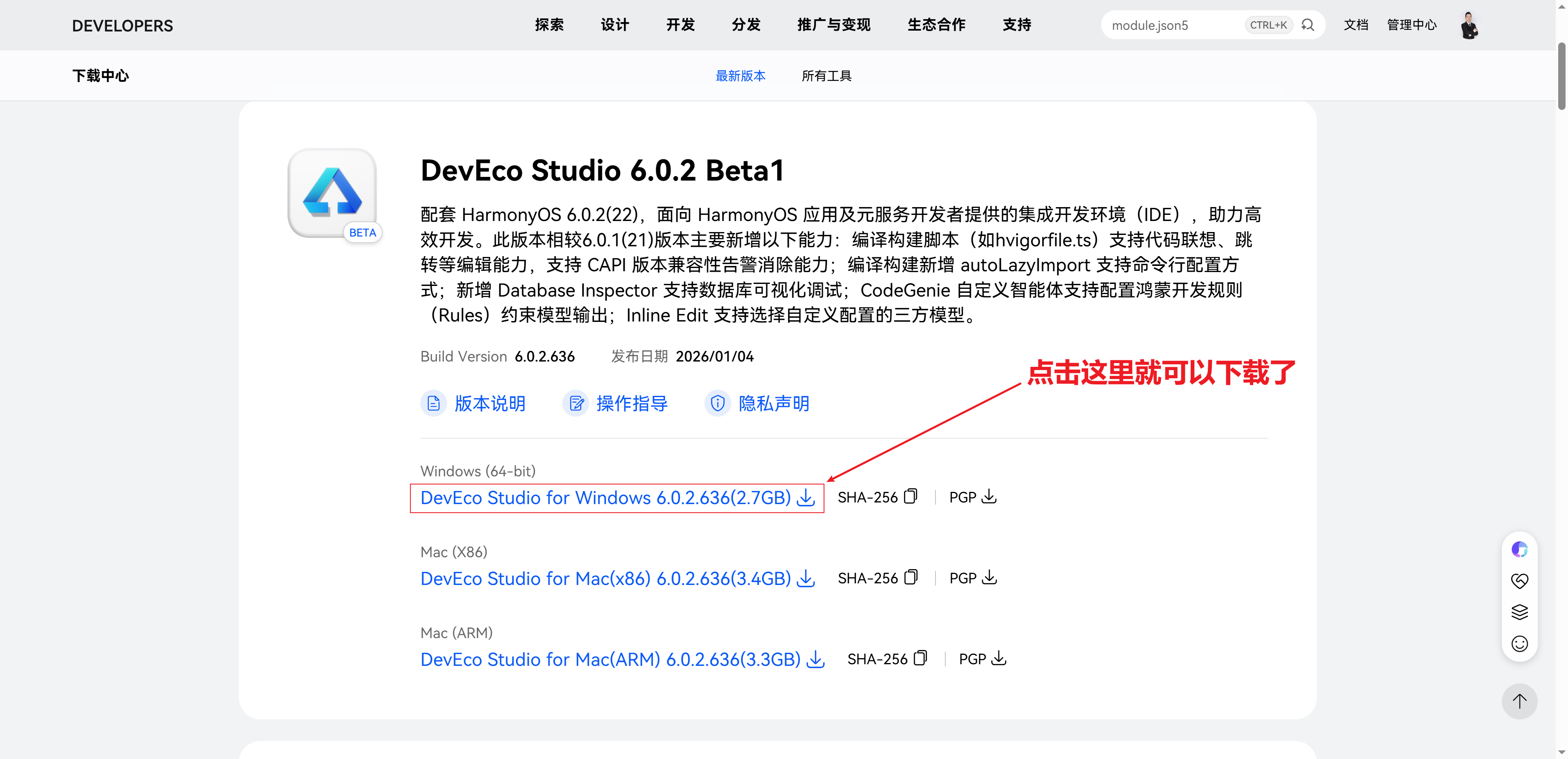The image size is (1568, 759).
Task: Click the page vertical scrollbar thumb
Action: click(1561, 76)
